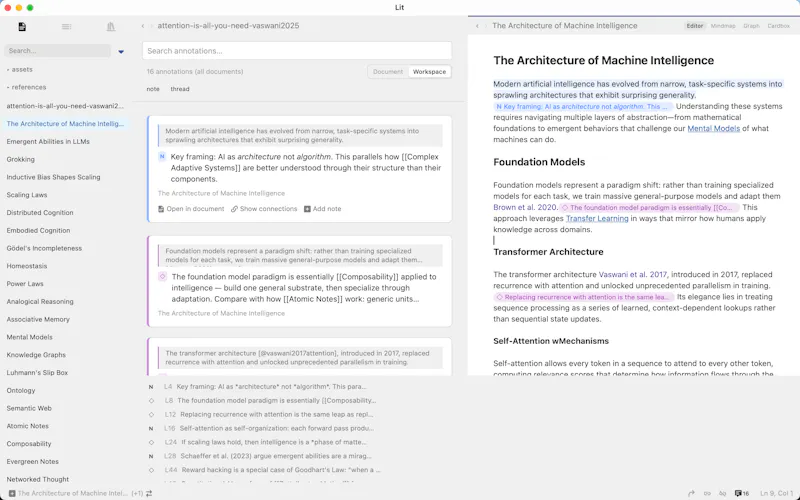The image size is (800, 500).
Task: Select L44 Reward hacking list row
Action: click(265, 470)
